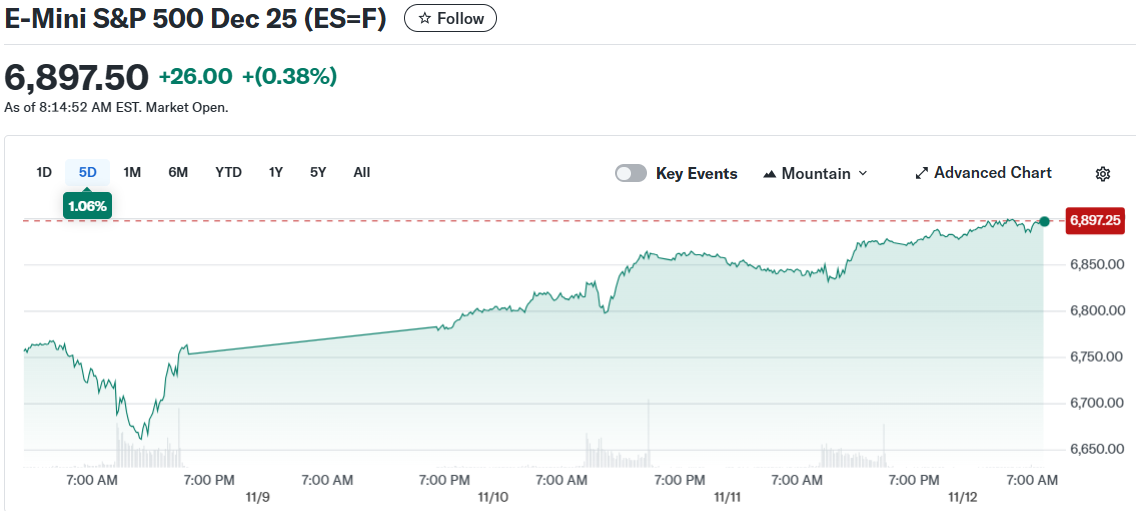Show the All time range

(362, 172)
